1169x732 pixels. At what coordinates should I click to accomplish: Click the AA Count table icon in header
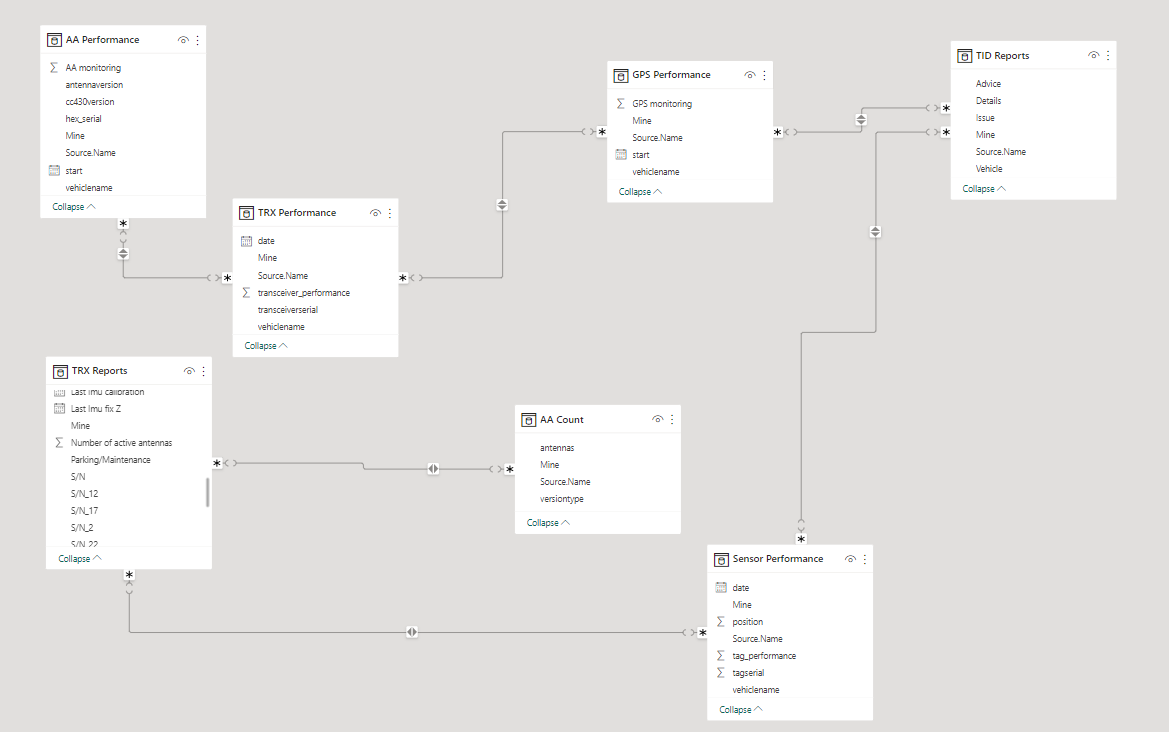(x=529, y=420)
